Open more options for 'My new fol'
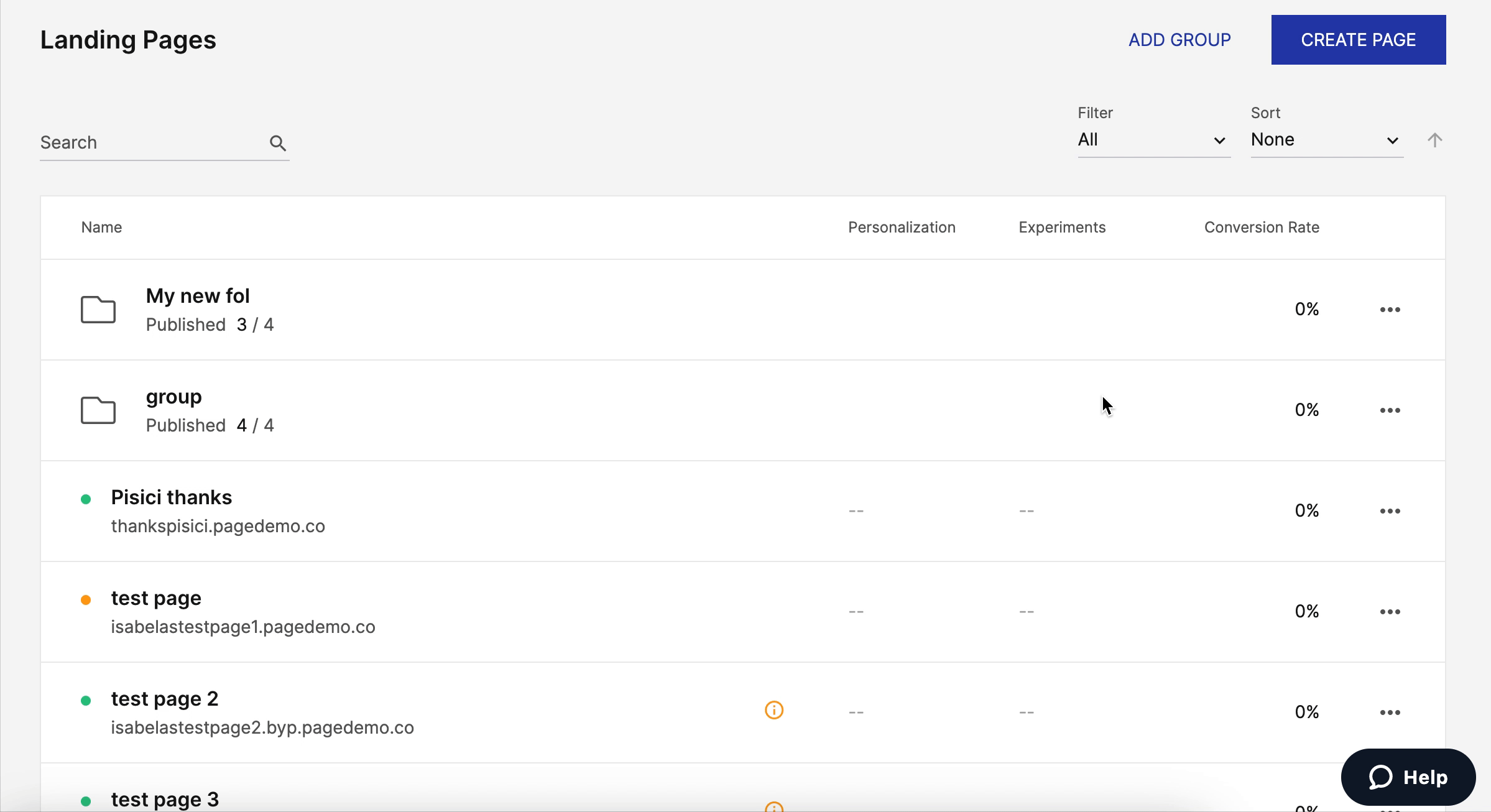This screenshot has height=812, width=1491. [1390, 310]
